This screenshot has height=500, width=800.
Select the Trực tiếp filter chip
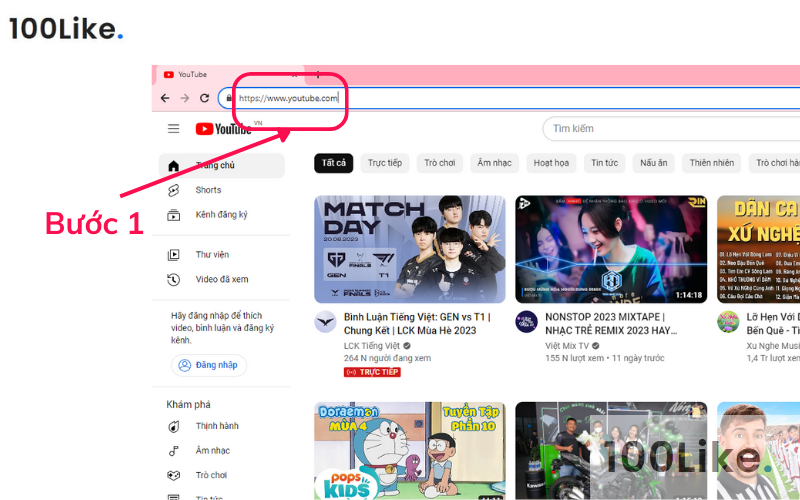coord(385,163)
